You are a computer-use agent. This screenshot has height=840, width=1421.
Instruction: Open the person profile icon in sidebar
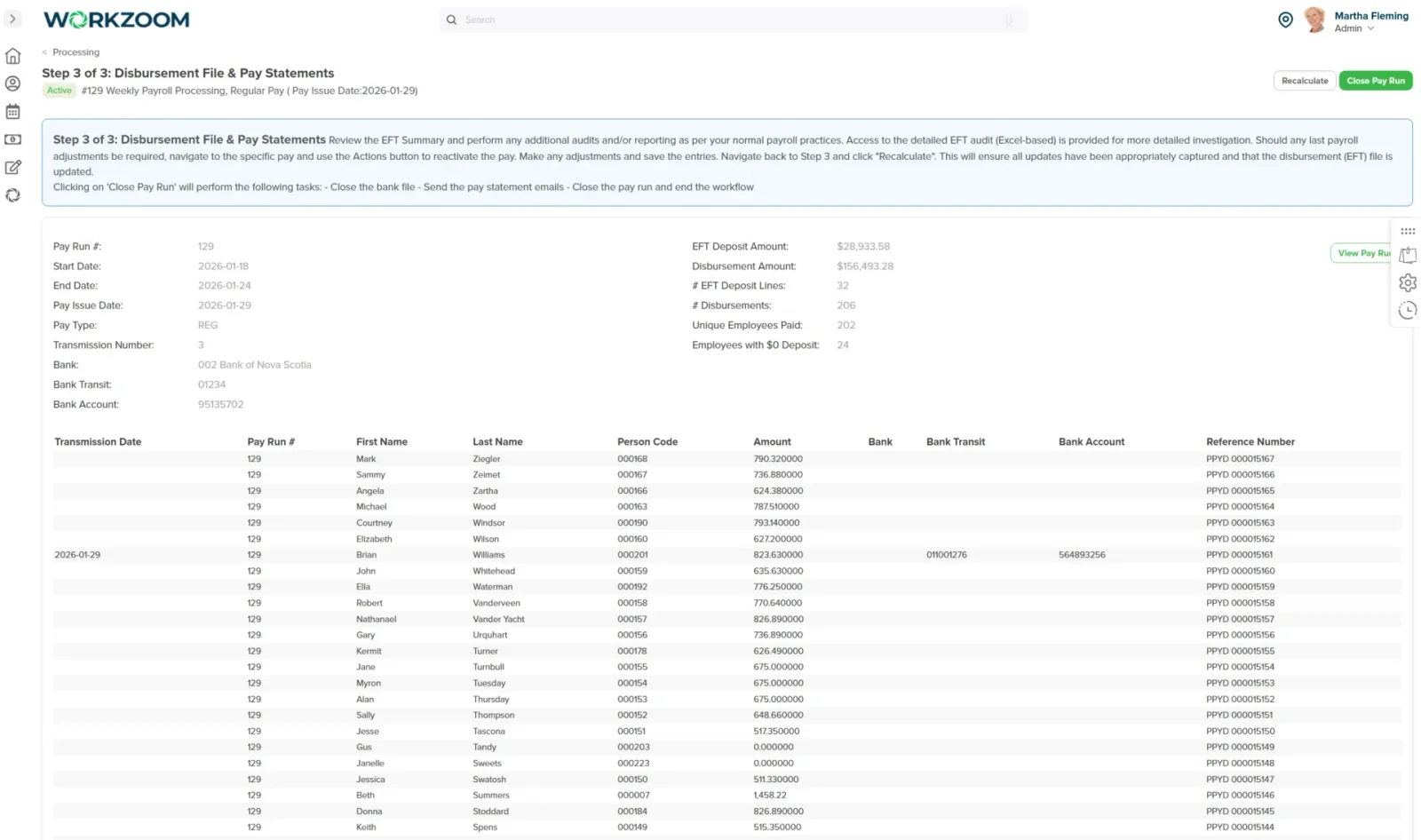pyautogui.click(x=12, y=83)
